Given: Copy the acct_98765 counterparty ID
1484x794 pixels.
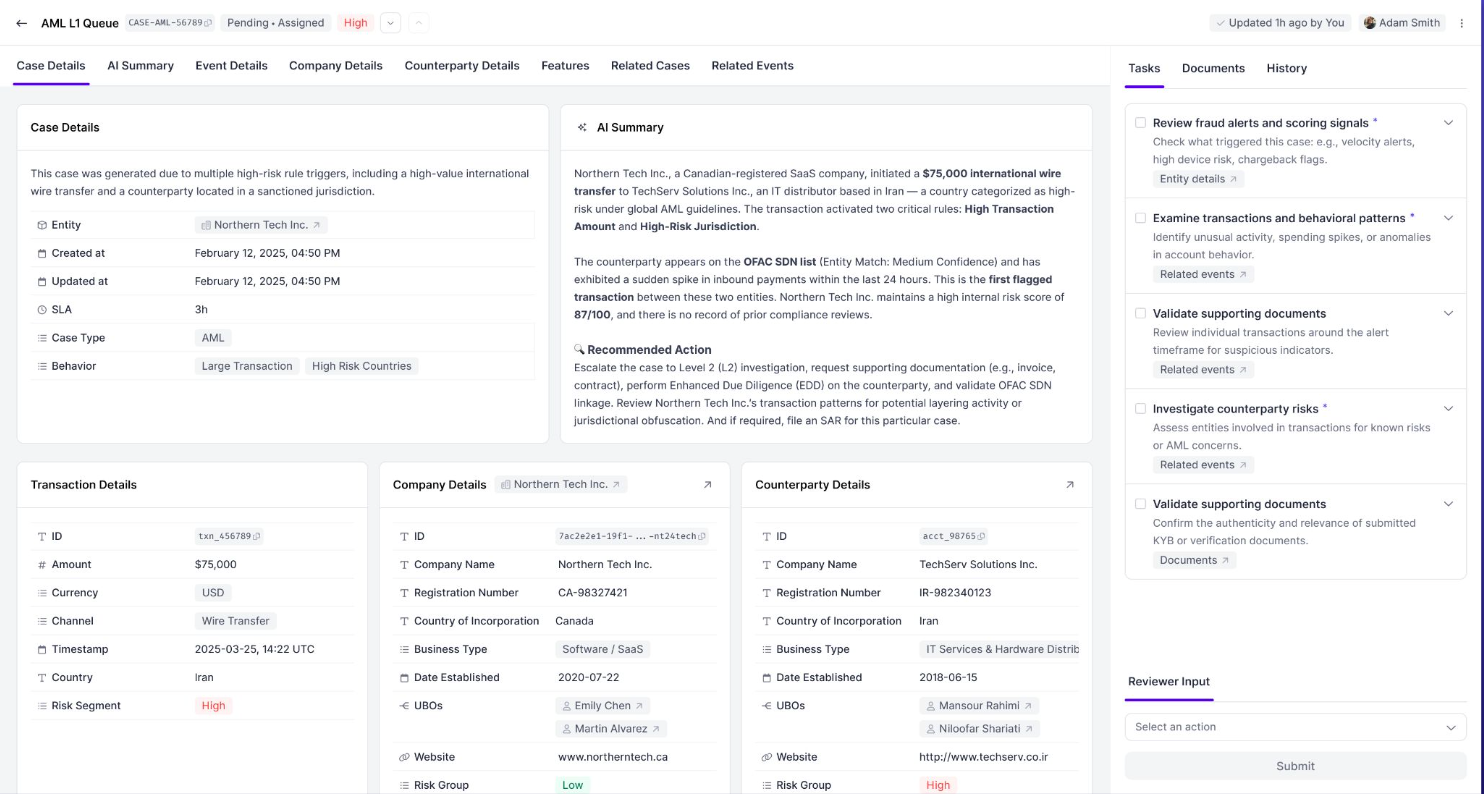Looking at the screenshot, I should (x=982, y=537).
